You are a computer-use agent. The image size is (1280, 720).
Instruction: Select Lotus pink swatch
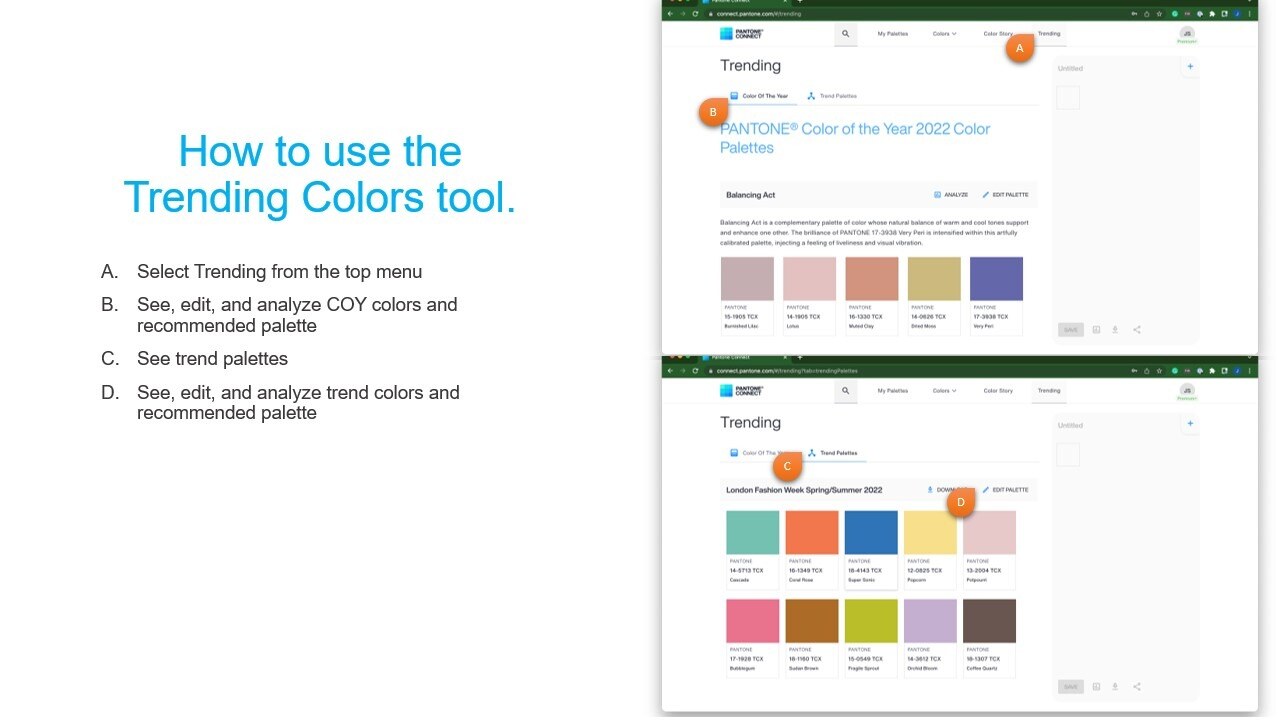(x=809, y=279)
